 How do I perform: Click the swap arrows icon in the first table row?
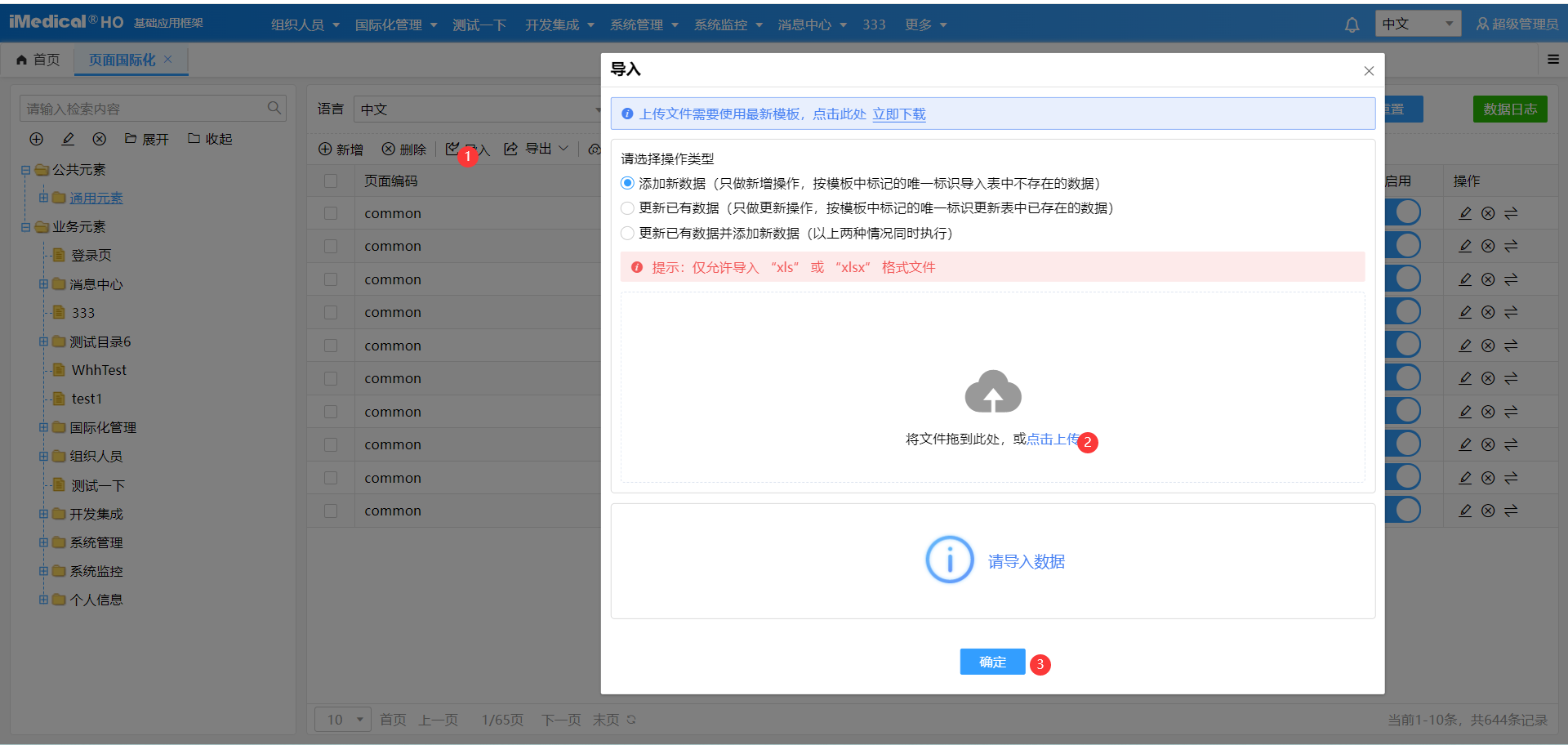[1511, 213]
